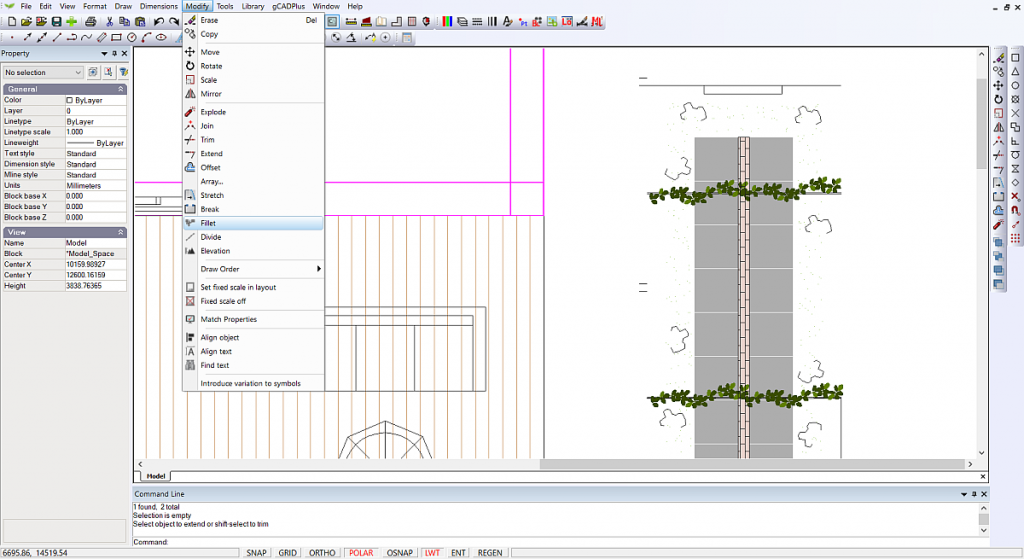Viewport: 1024px width, 559px height.
Task: Click the Divide entry
Action: coord(253,237)
